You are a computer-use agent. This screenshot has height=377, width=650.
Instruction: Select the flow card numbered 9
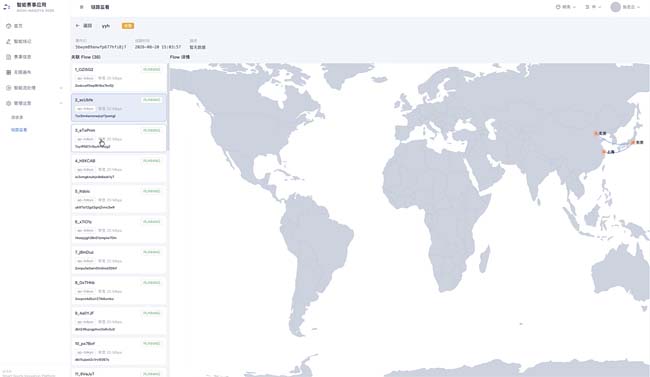(x=119, y=321)
